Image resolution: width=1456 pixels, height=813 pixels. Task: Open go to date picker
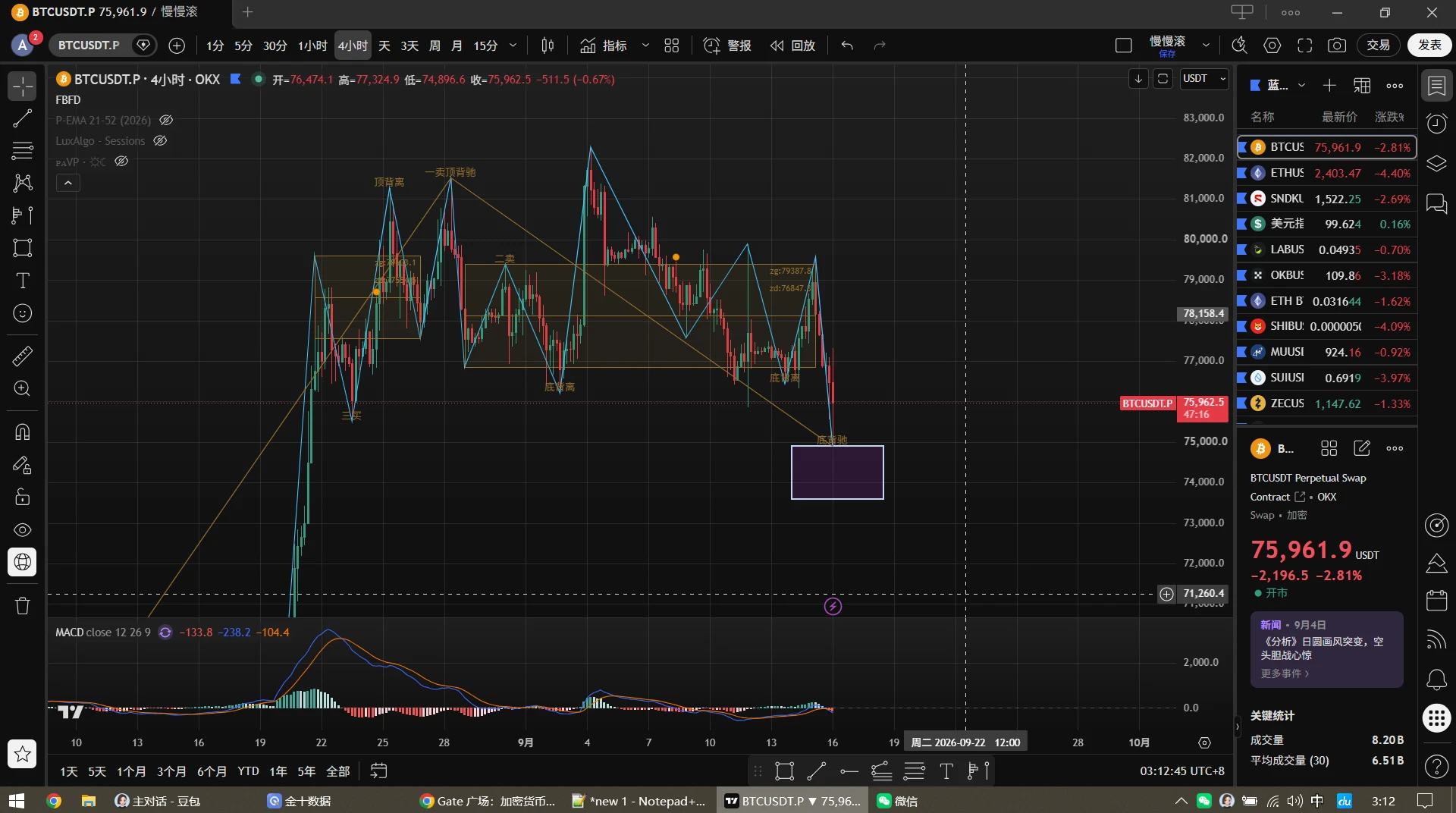378,771
